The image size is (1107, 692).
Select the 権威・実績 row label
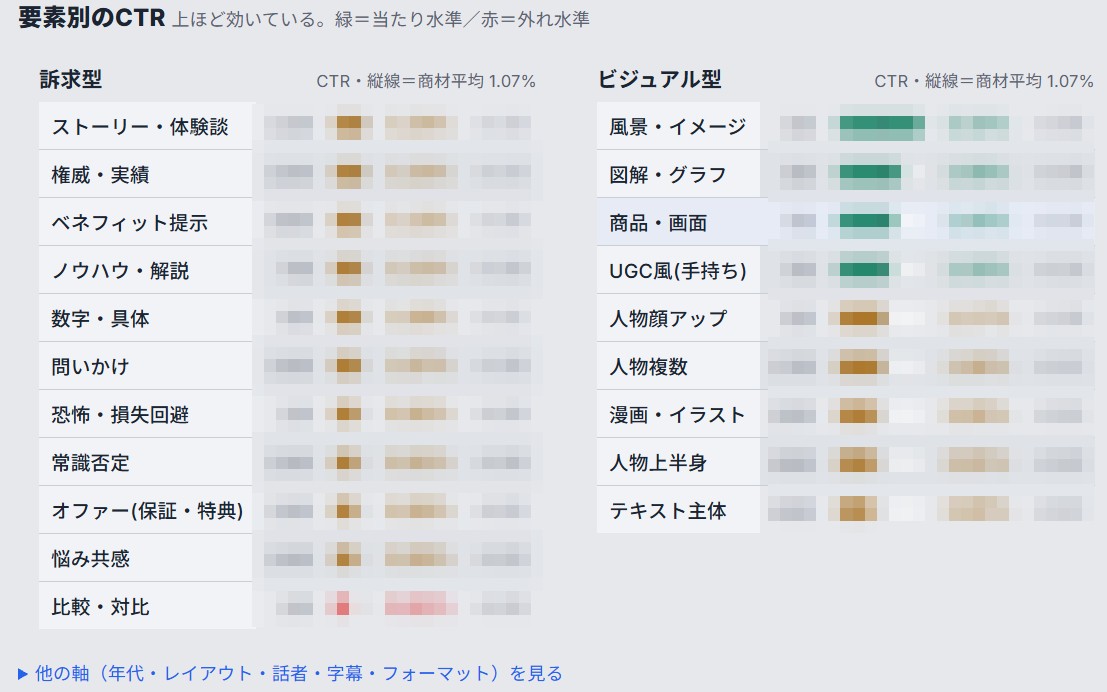[100, 174]
